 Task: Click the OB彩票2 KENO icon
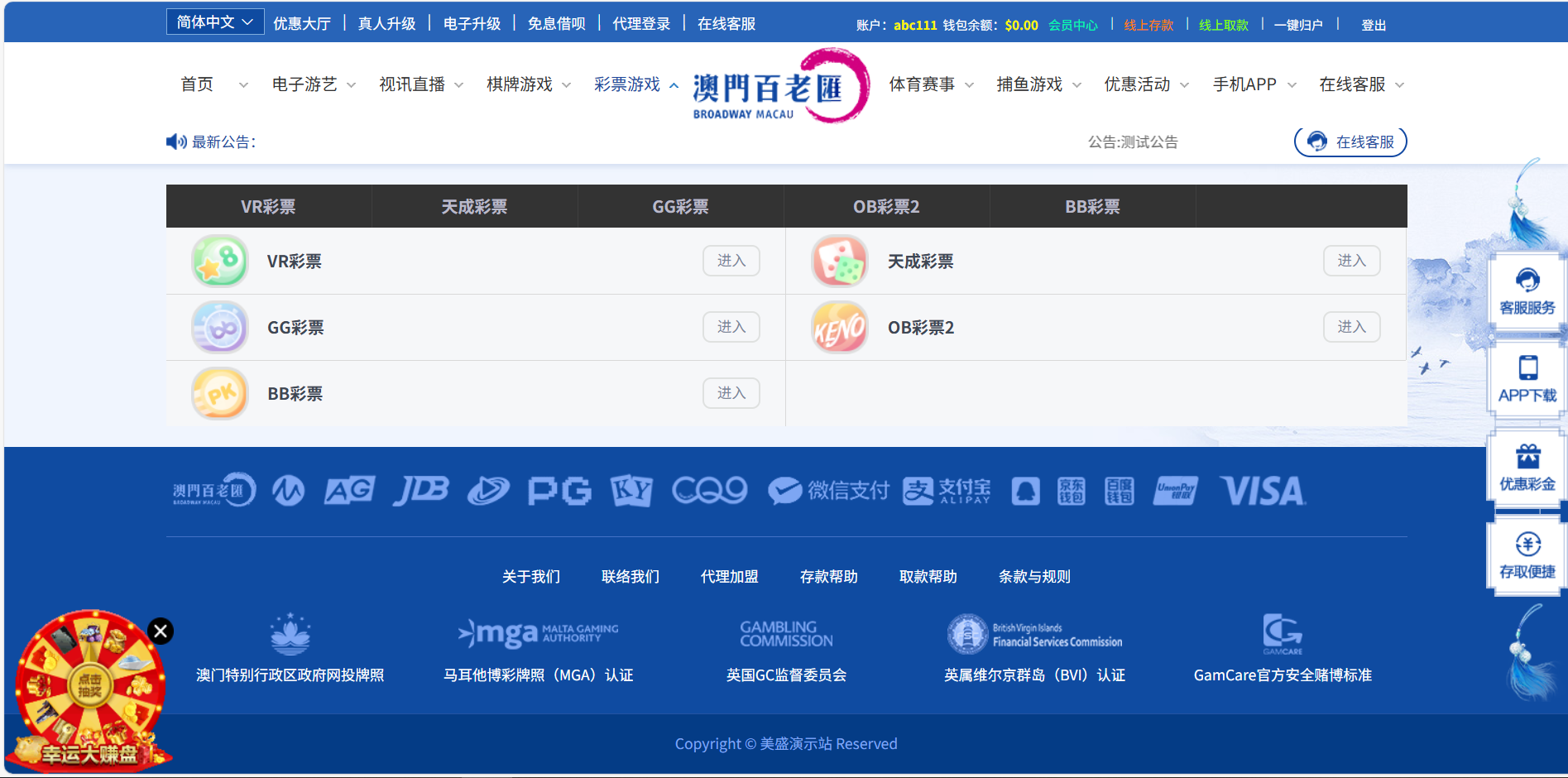tap(840, 328)
